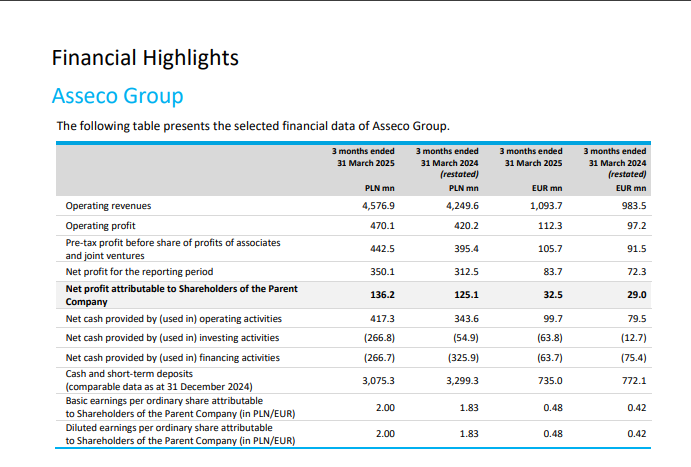Click Cash and short-term deposits label
This screenshot has width=691, height=467.
[159, 380]
